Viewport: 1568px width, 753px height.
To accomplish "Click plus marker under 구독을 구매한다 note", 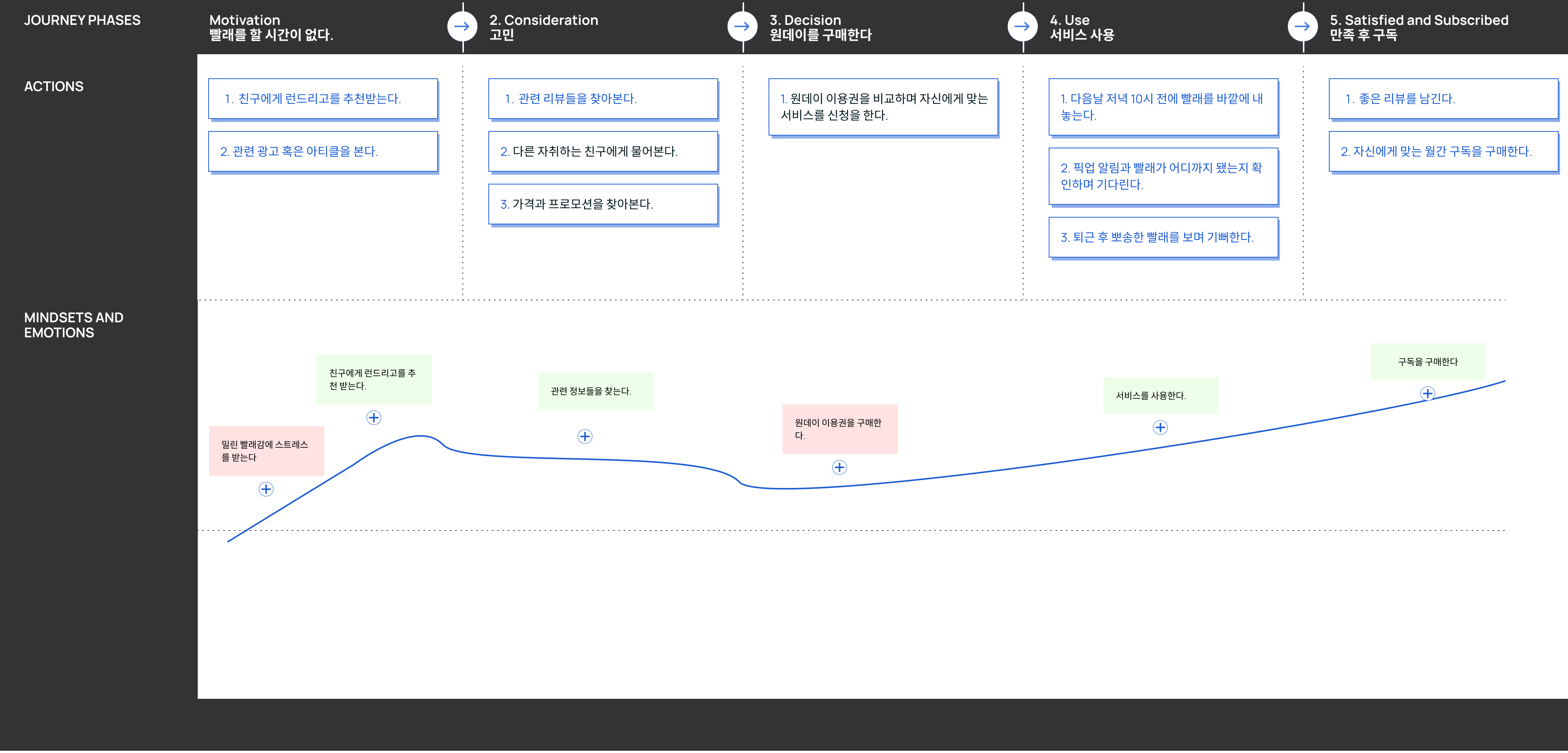I will (x=1428, y=393).
